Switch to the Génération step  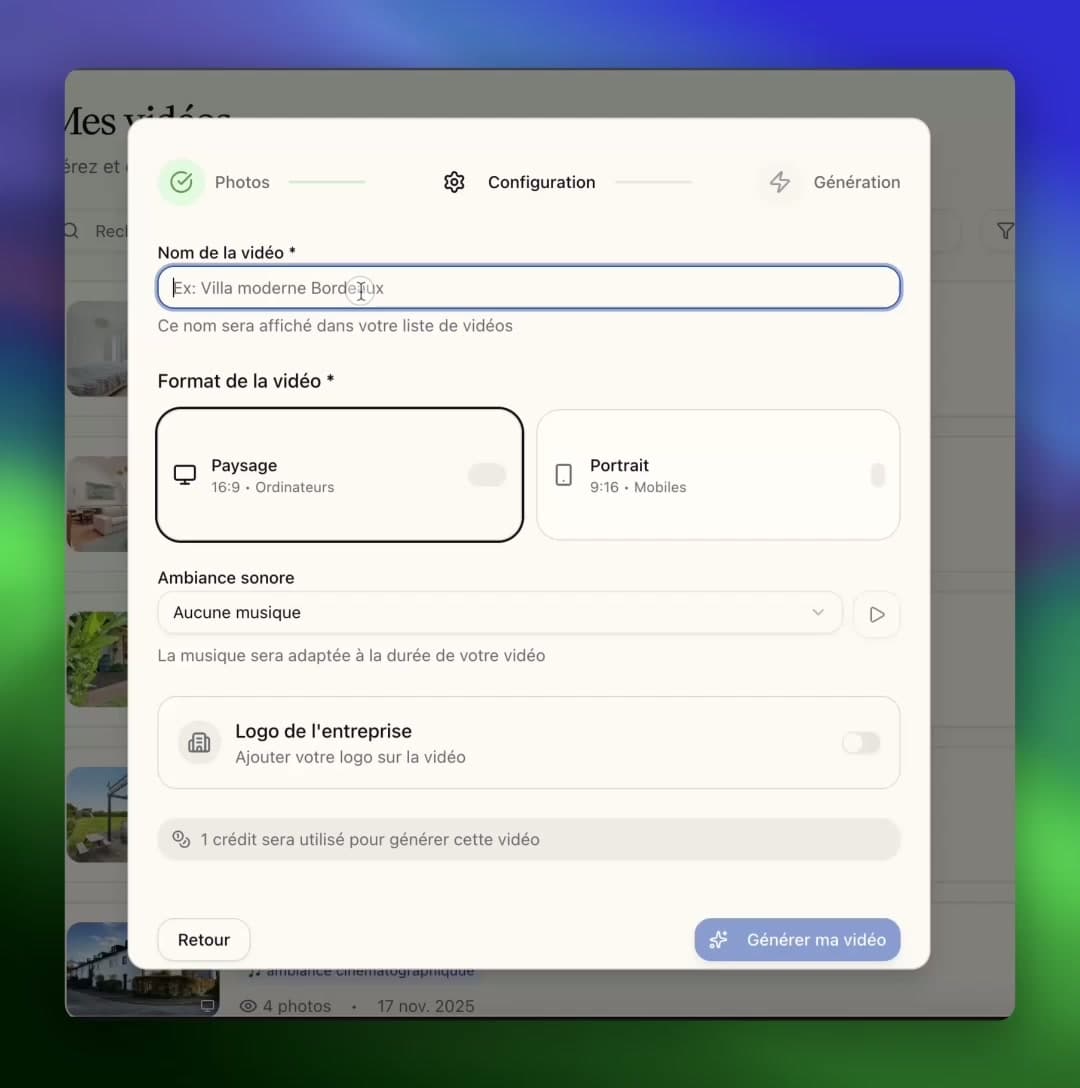tap(857, 182)
